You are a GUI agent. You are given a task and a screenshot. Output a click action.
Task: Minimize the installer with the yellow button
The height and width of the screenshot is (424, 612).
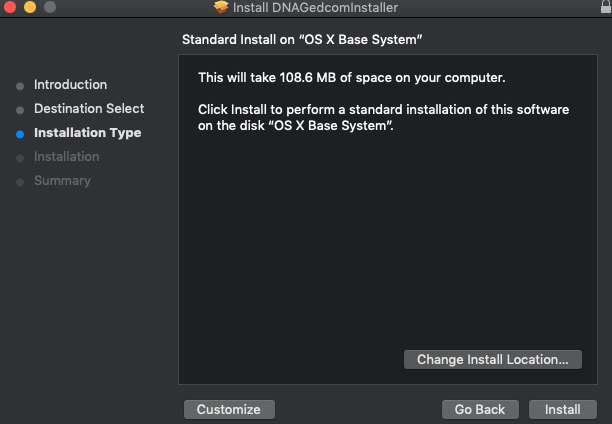coord(29,7)
